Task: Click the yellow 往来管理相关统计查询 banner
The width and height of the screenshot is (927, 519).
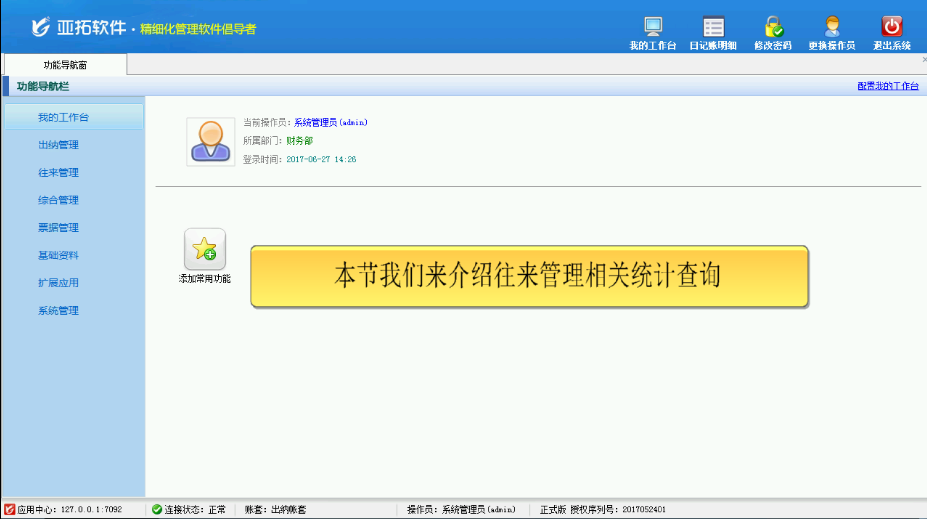Action: click(x=528, y=276)
